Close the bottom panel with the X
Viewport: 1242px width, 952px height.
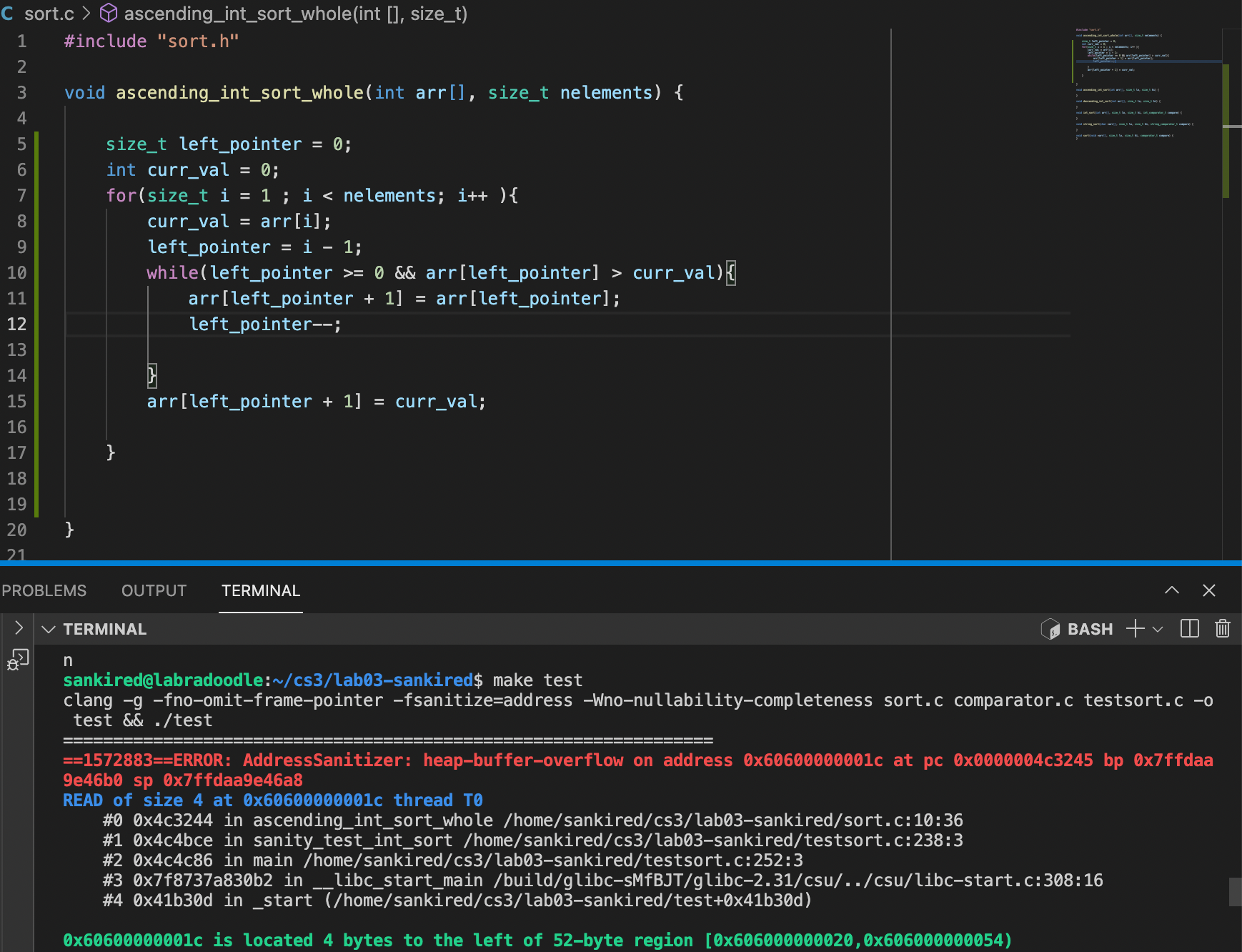point(1209,590)
